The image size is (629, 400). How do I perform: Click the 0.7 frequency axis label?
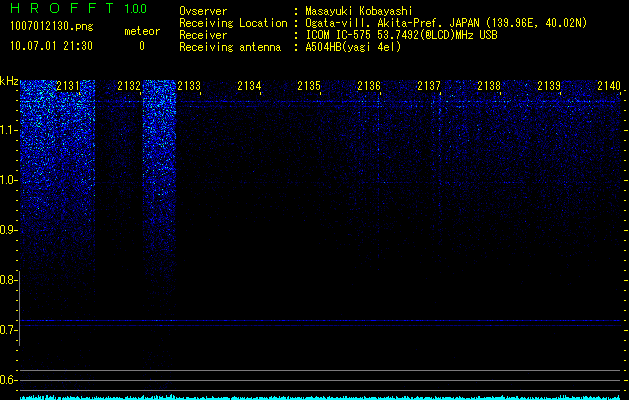(x=8, y=330)
